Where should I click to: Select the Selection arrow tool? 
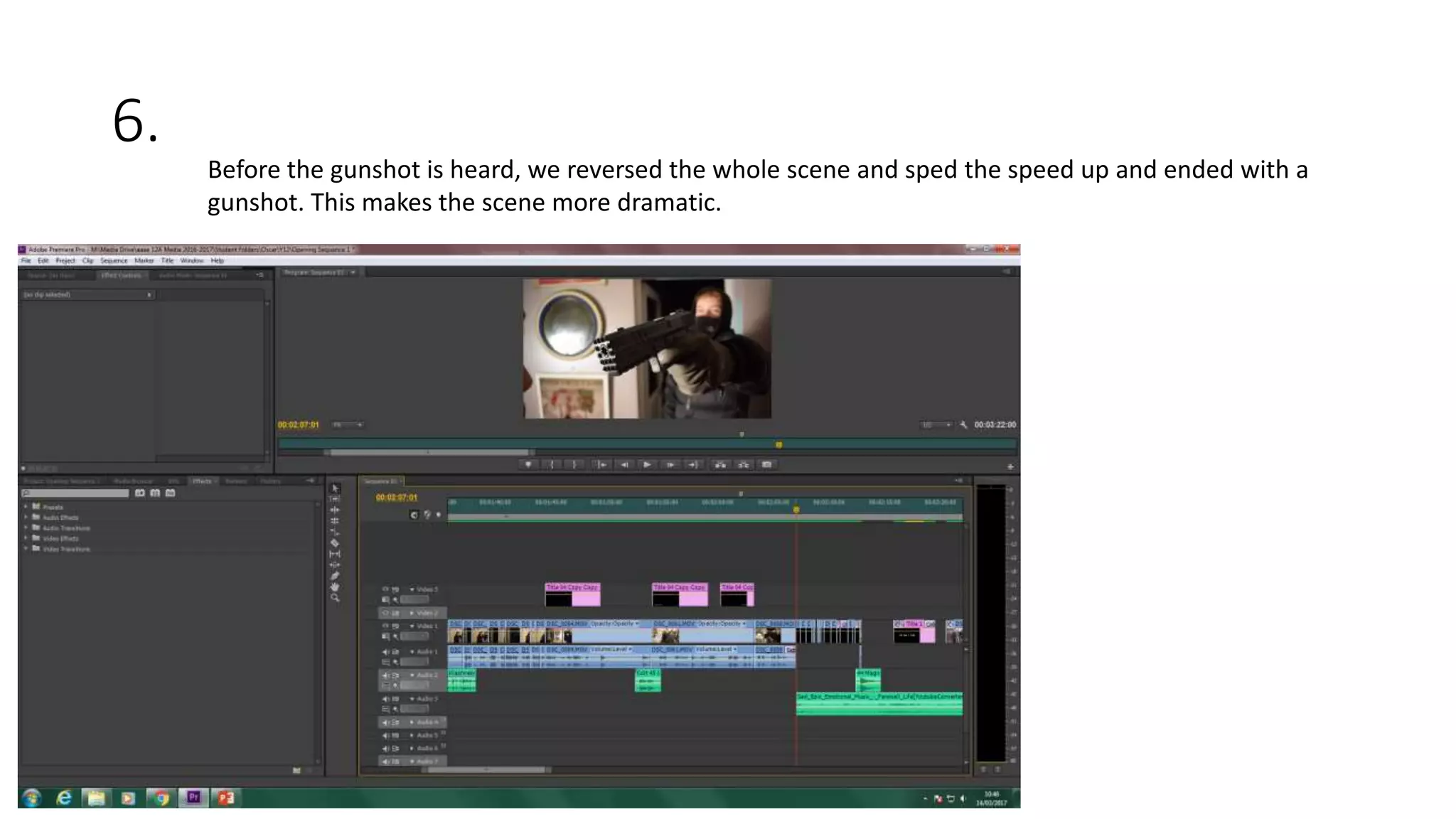click(336, 488)
